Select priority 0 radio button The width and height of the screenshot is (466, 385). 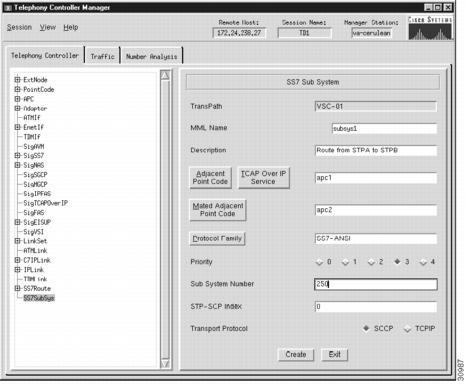pyautogui.click(x=319, y=262)
